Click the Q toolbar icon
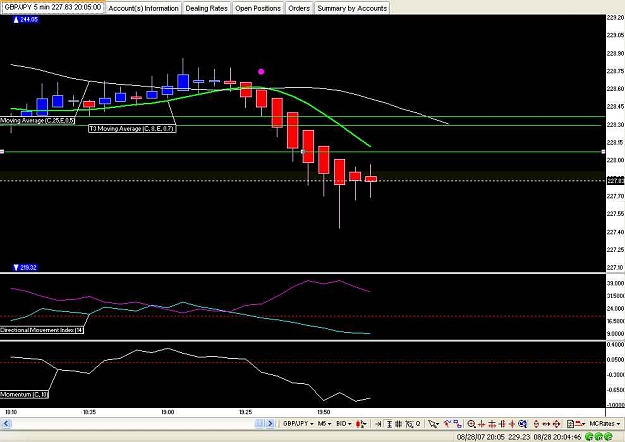This screenshot has width=625, height=442. click(418, 424)
